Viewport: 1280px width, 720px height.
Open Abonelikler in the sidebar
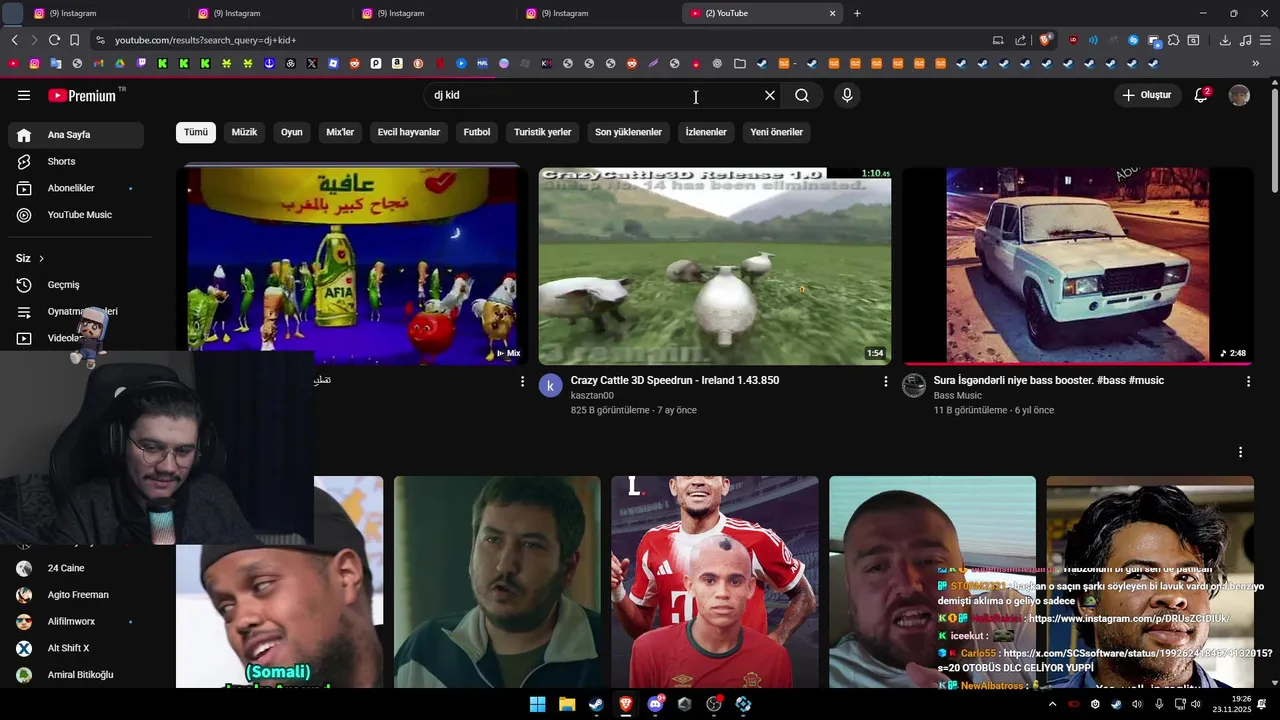[76, 188]
